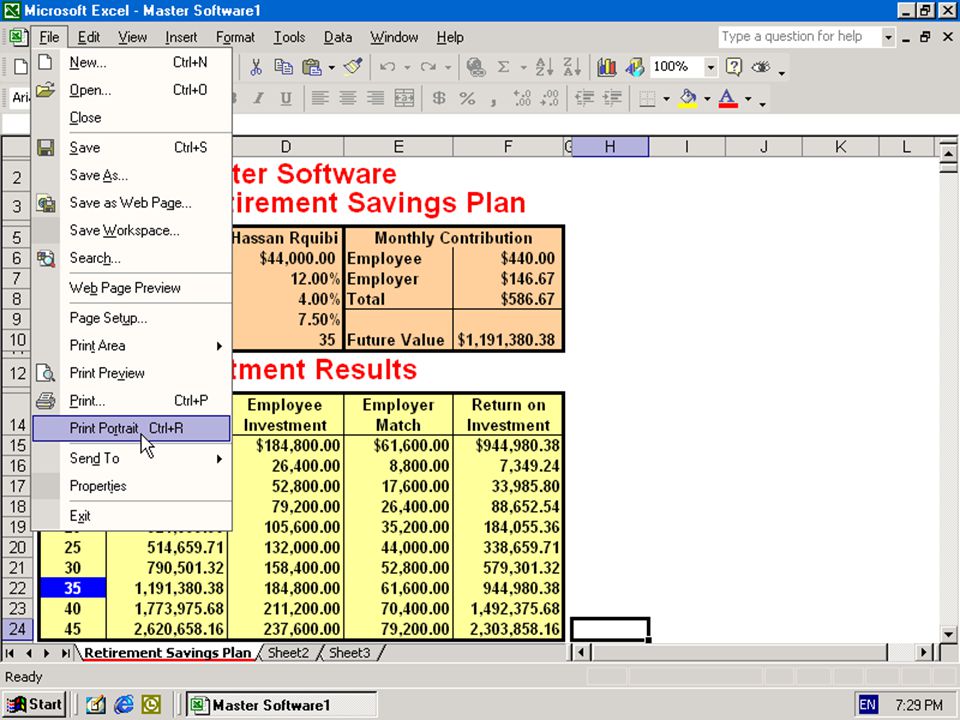Viewport: 960px width, 720px height.
Task: Choose Save As from File menu
Action: pos(131,175)
